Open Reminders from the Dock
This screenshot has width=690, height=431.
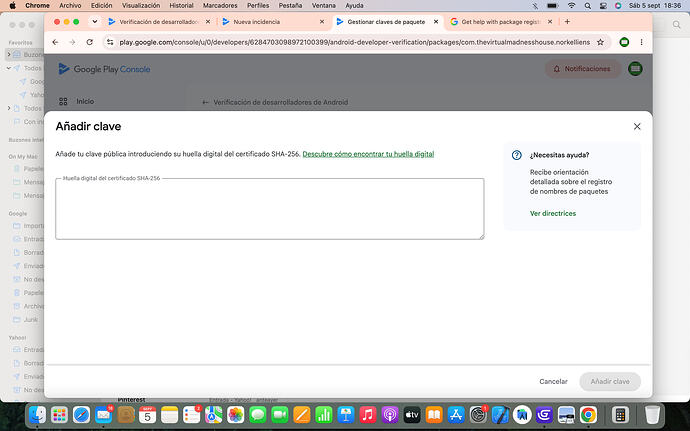[191, 415]
